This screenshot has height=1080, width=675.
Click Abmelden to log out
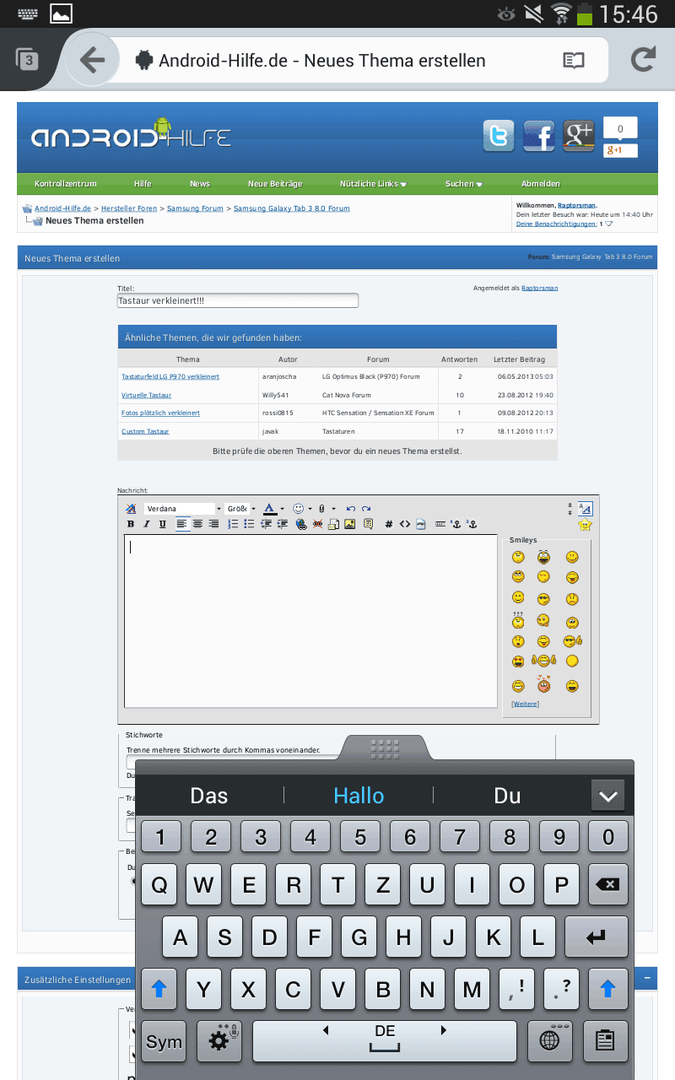541,184
